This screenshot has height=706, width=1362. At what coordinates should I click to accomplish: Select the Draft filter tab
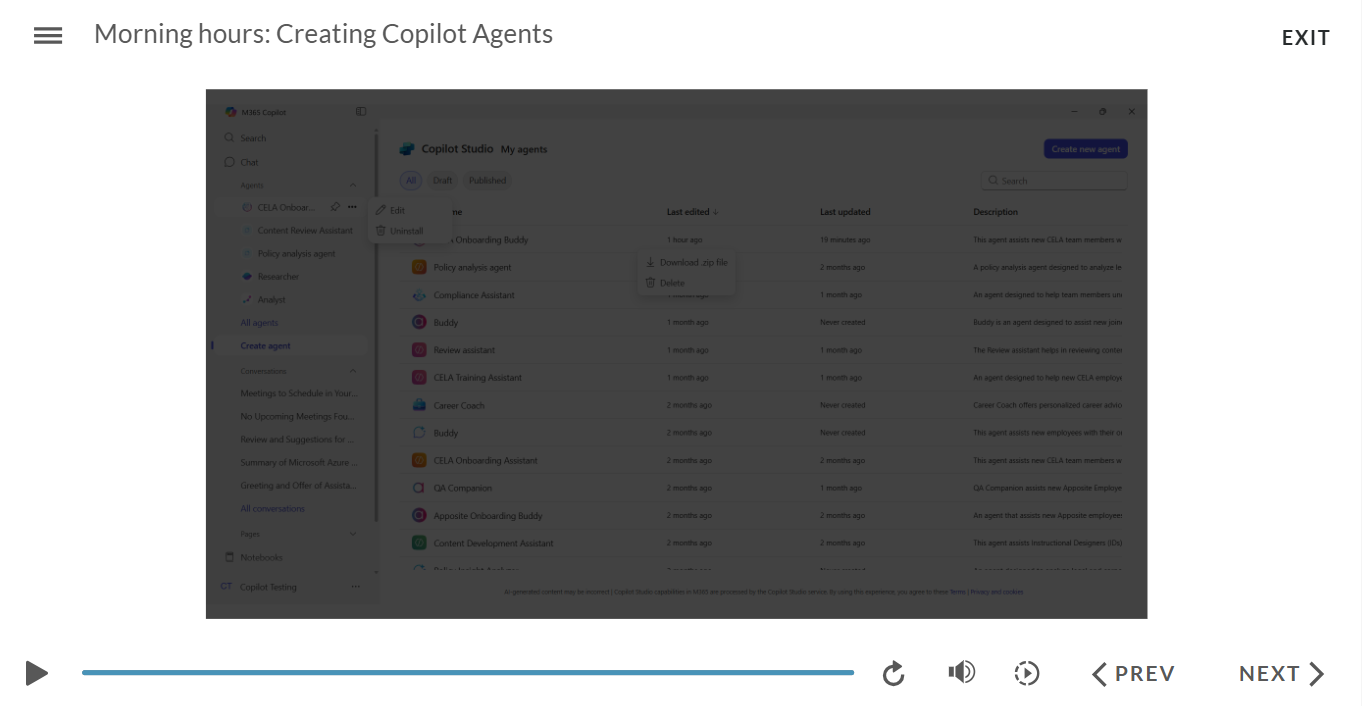(442, 181)
